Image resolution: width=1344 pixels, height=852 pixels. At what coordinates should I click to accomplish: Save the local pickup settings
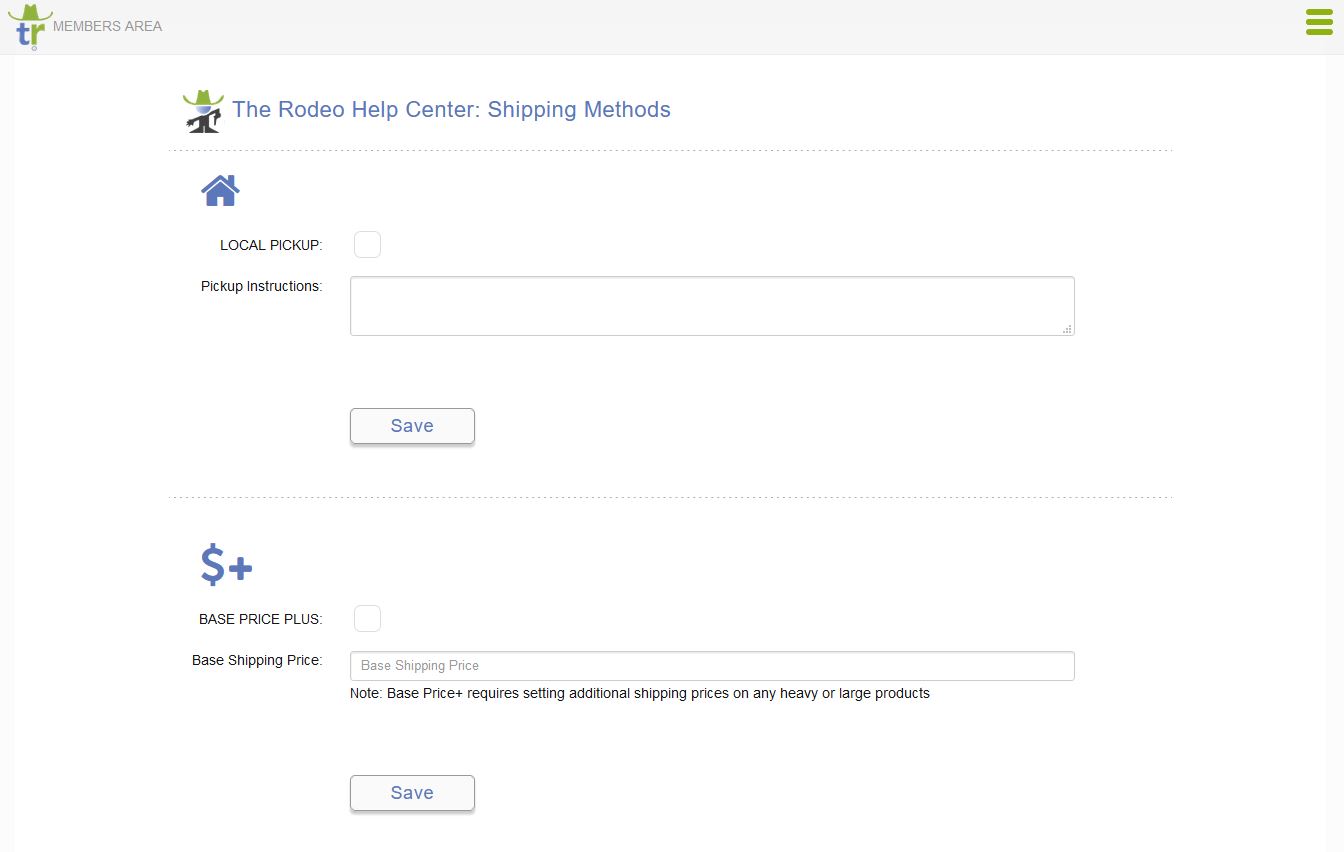412,426
